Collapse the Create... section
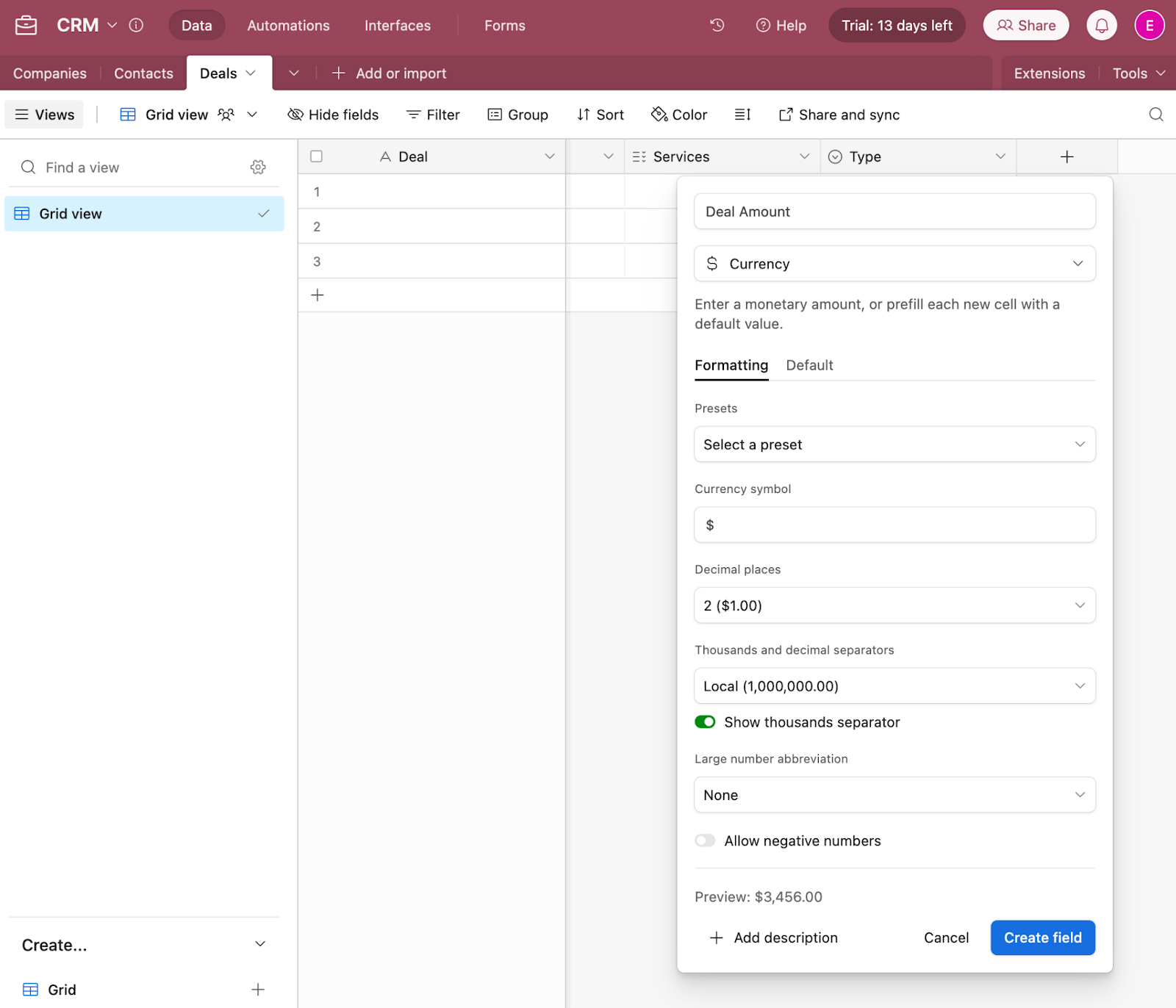The image size is (1176, 1008). 260,944
